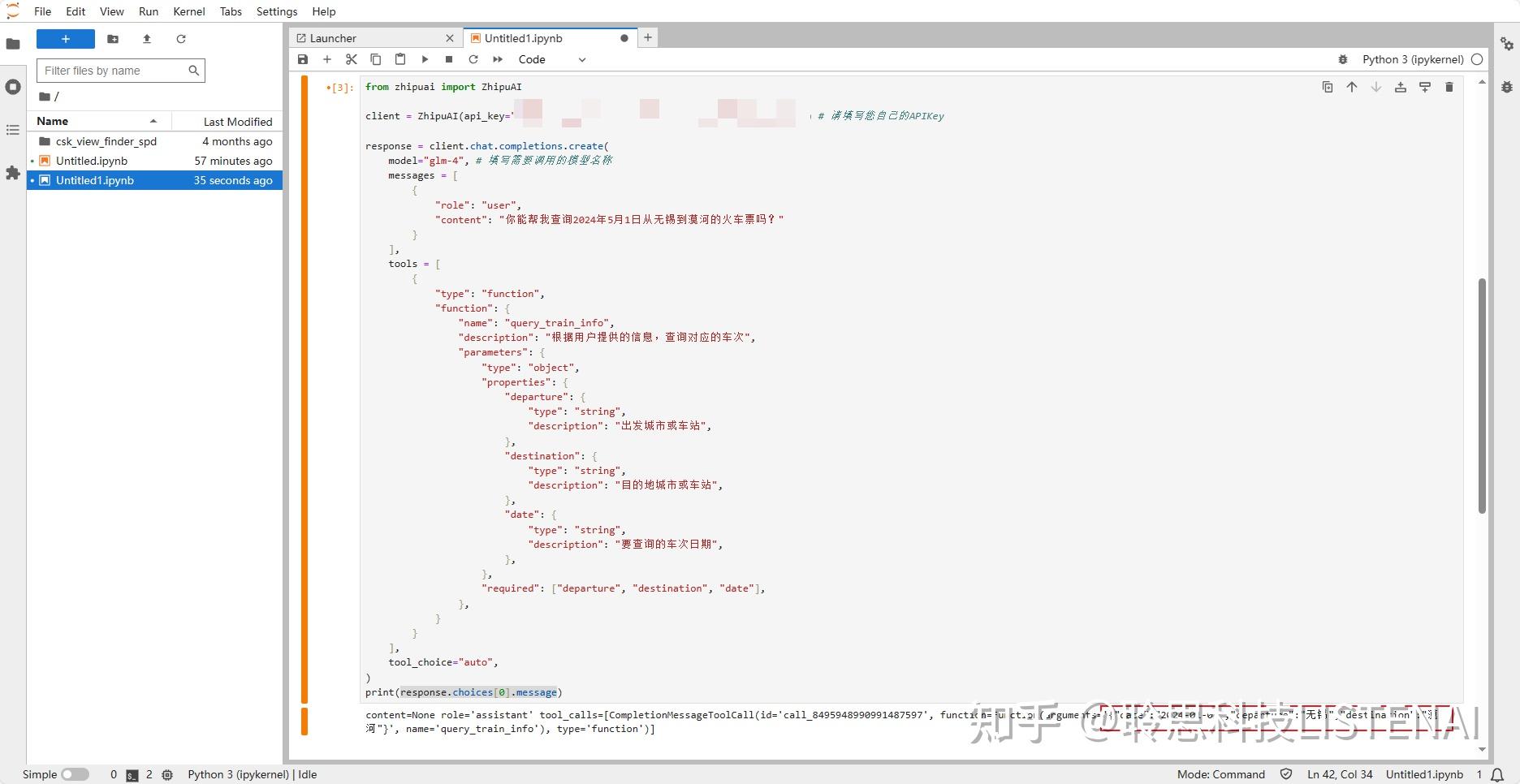Click the notebook trust shield icon
This screenshot has height=784, width=1520.
pyautogui.click(x=1286, y=774)
